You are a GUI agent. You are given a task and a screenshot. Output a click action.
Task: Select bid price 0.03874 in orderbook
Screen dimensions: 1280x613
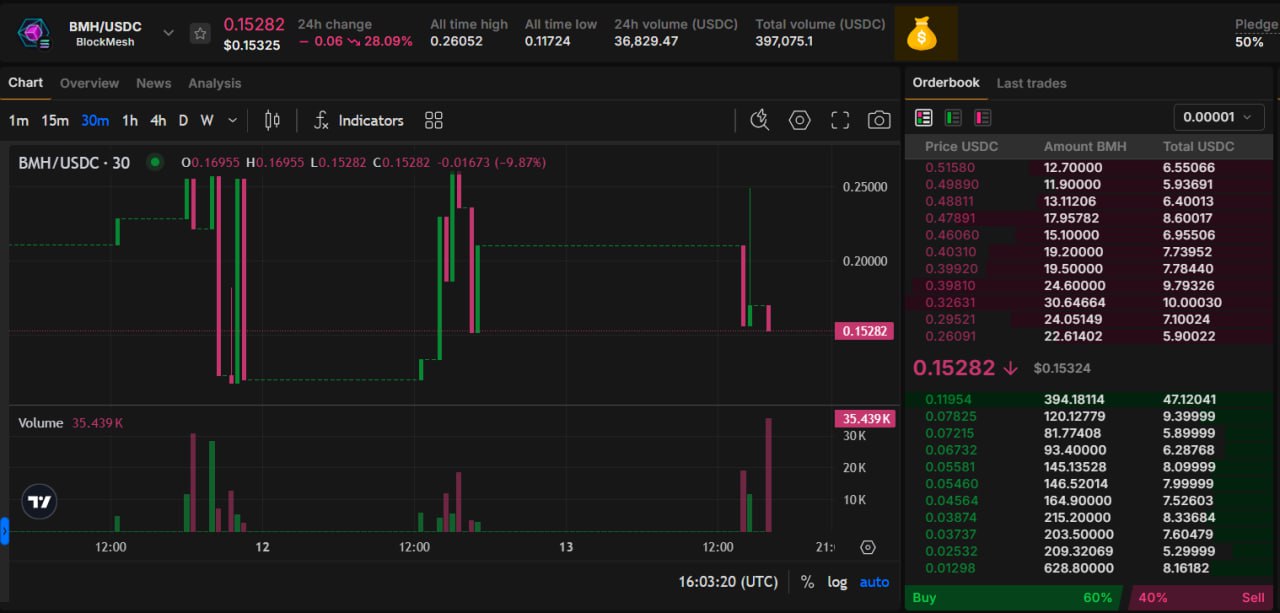tap(950, 518)
